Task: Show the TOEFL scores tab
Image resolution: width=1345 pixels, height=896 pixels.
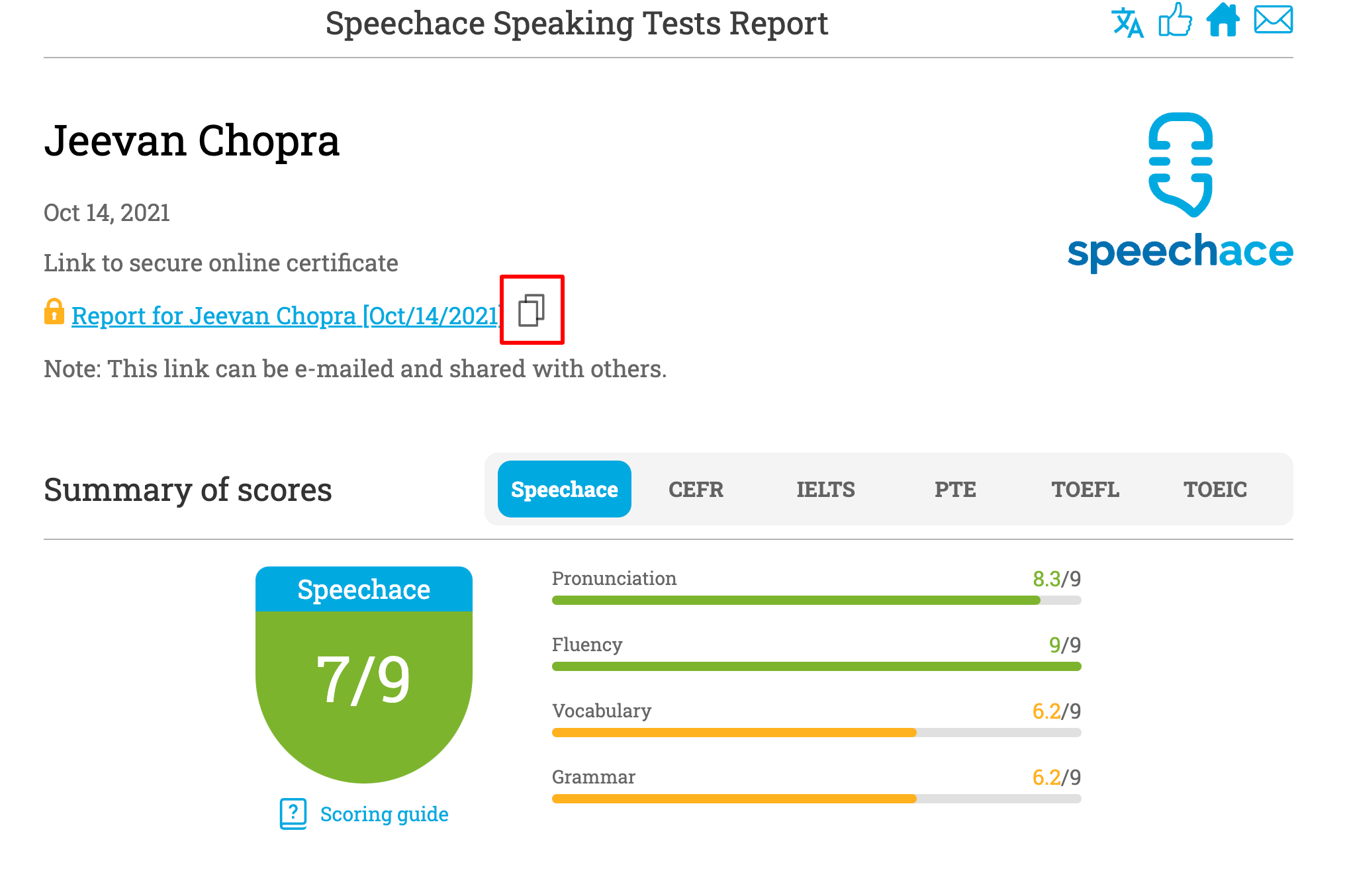Action: (1085, 489)
